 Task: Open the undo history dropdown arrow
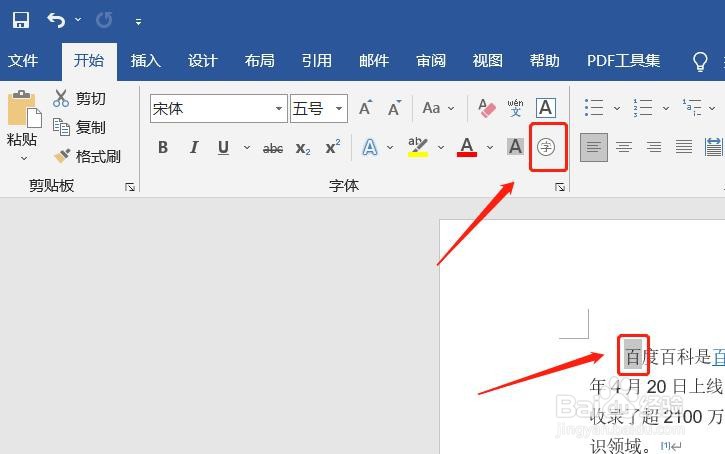(x=78, y=20)
